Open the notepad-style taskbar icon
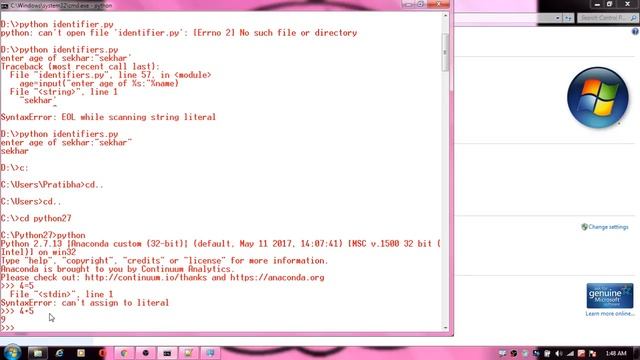Screen dimensions: 640x360 click(x=188, y=353)
